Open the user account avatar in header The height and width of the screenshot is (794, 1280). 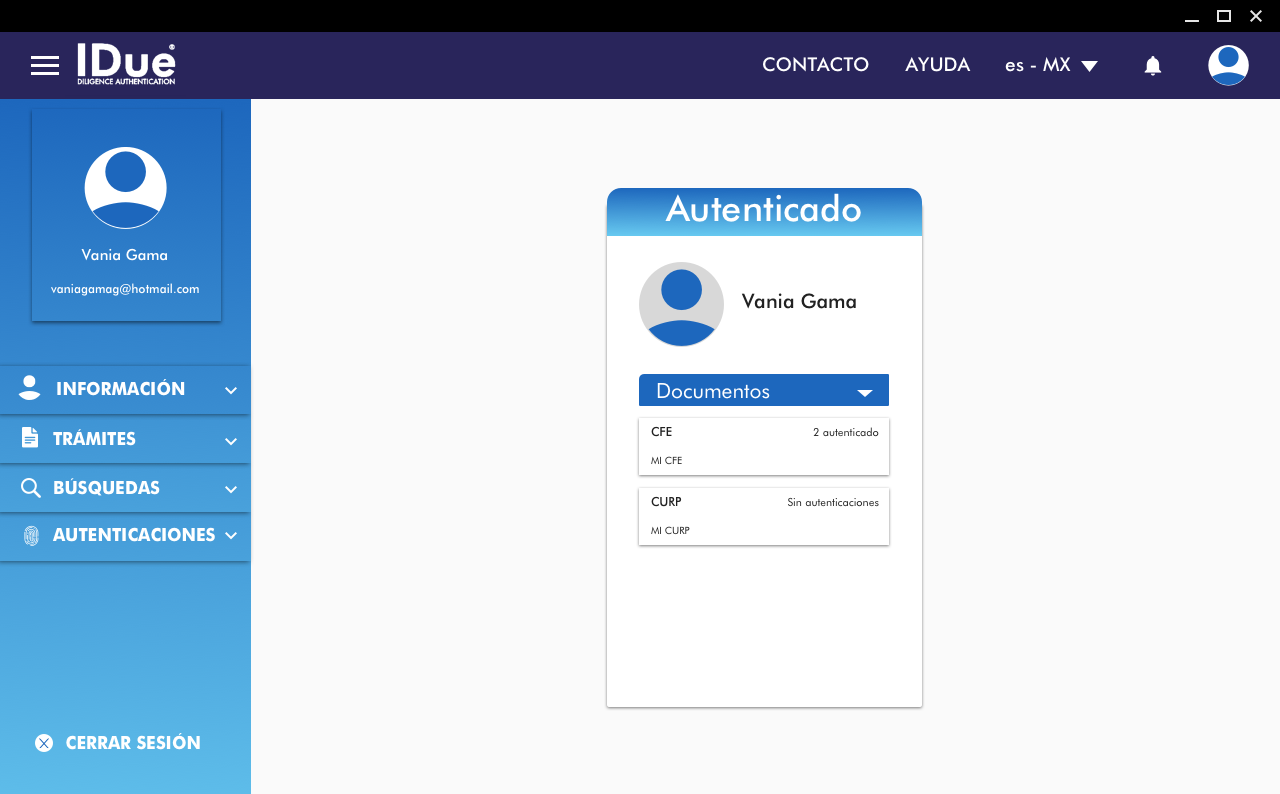click(x=1228, y=66)
